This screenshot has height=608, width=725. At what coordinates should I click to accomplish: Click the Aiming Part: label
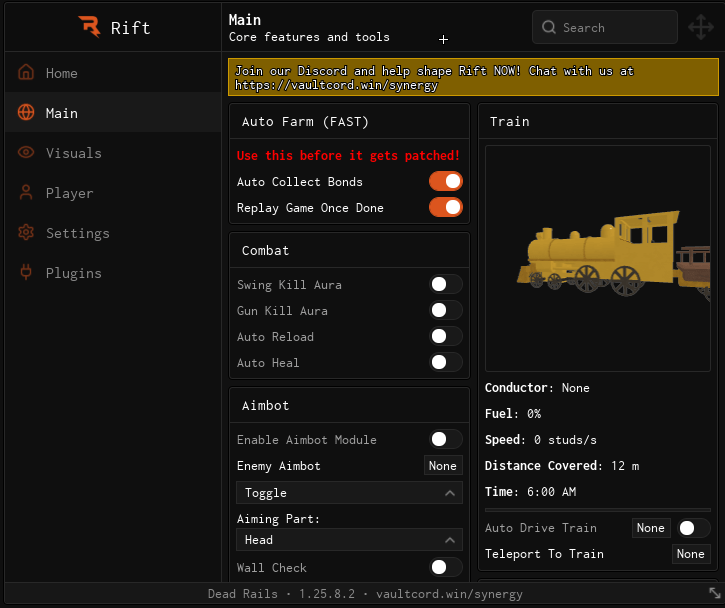pos(278,519)
